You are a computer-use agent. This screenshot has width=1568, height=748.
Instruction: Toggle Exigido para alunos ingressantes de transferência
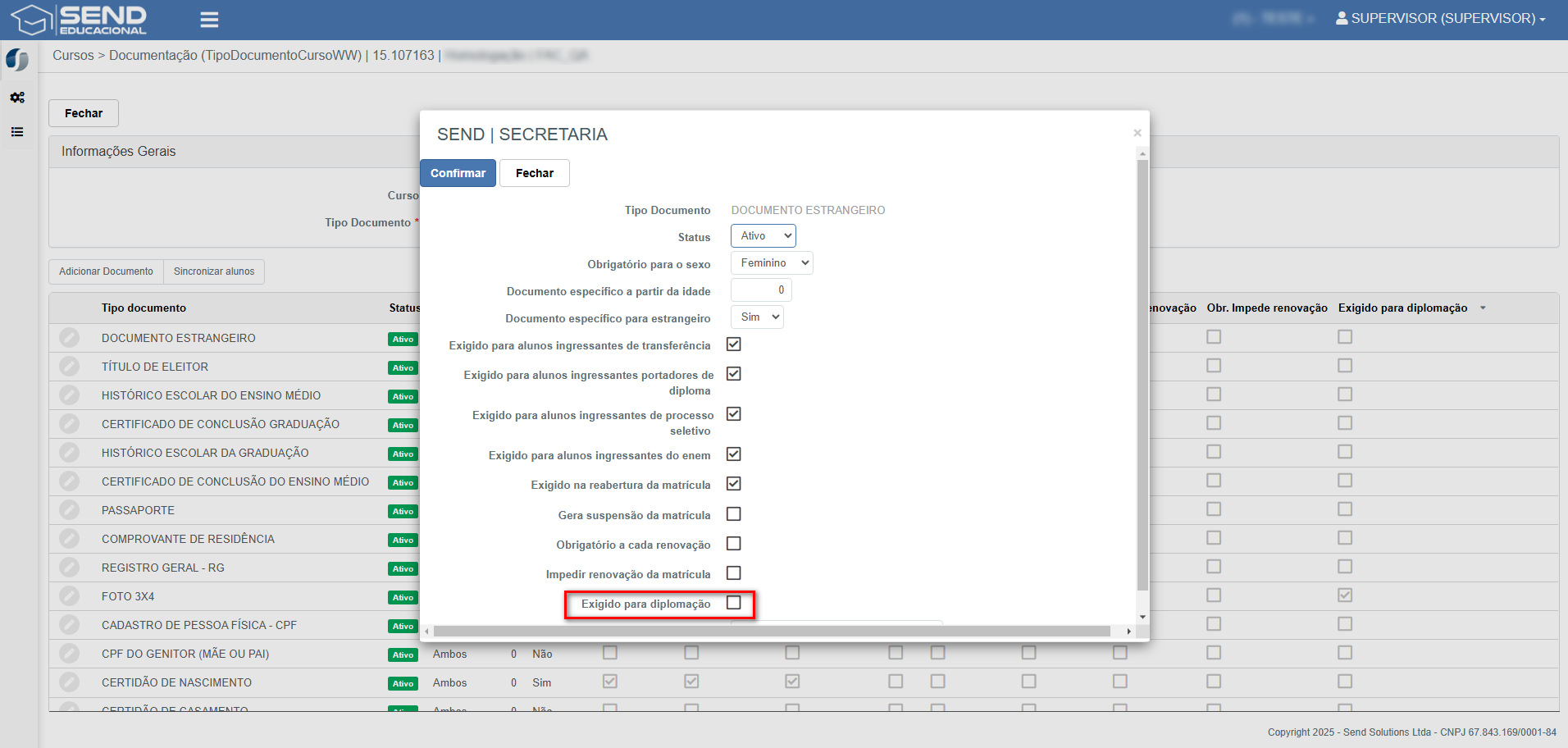click(x=734, y=344)
